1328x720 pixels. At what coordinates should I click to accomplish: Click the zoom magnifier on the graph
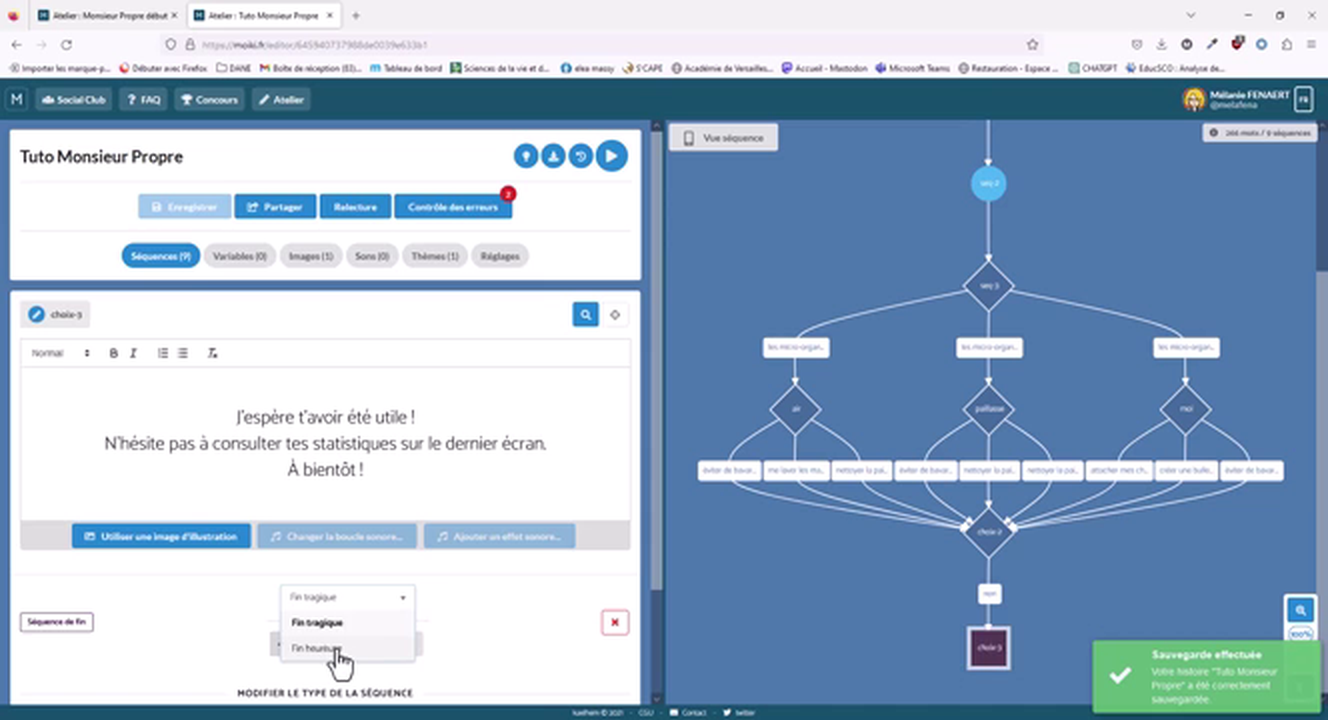[x=1300, y=609]
